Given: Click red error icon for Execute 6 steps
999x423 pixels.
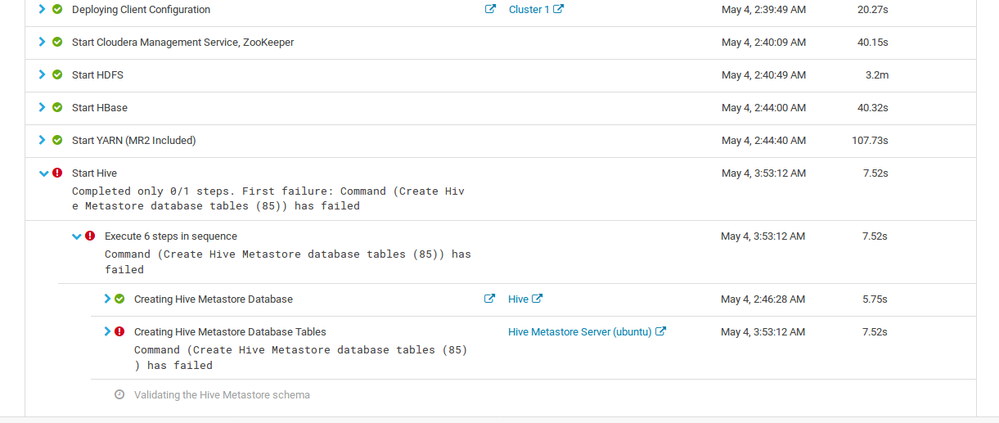Looking at the screenshot, I should (90, 236).
